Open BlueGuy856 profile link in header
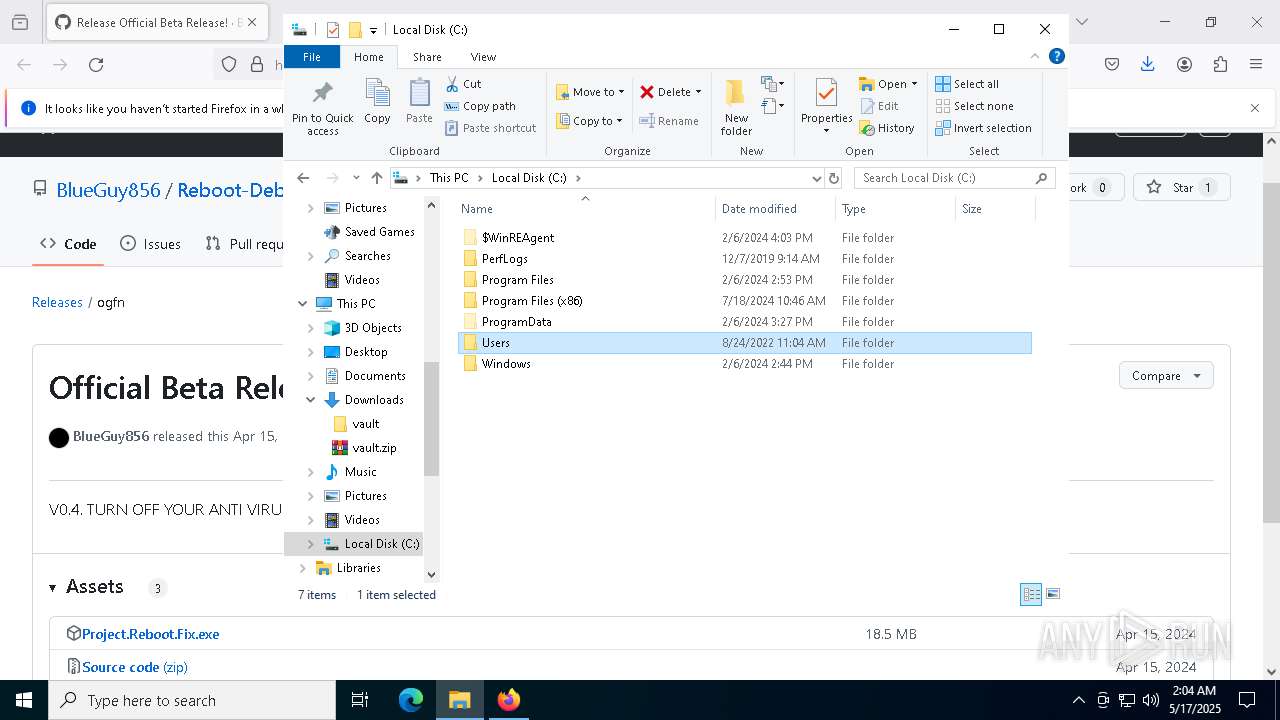The image size is (1280, 720). coord(108,190)
